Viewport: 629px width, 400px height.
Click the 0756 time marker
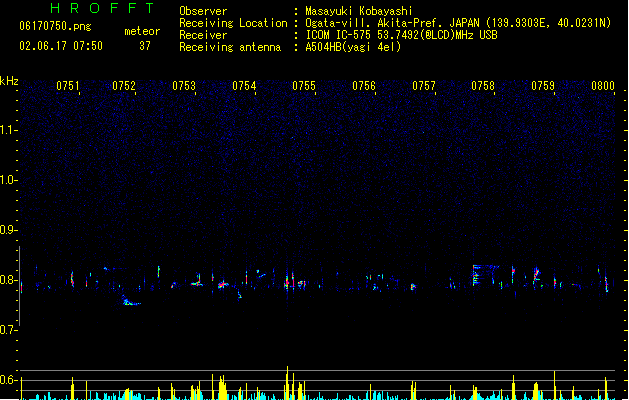point(364,86)
